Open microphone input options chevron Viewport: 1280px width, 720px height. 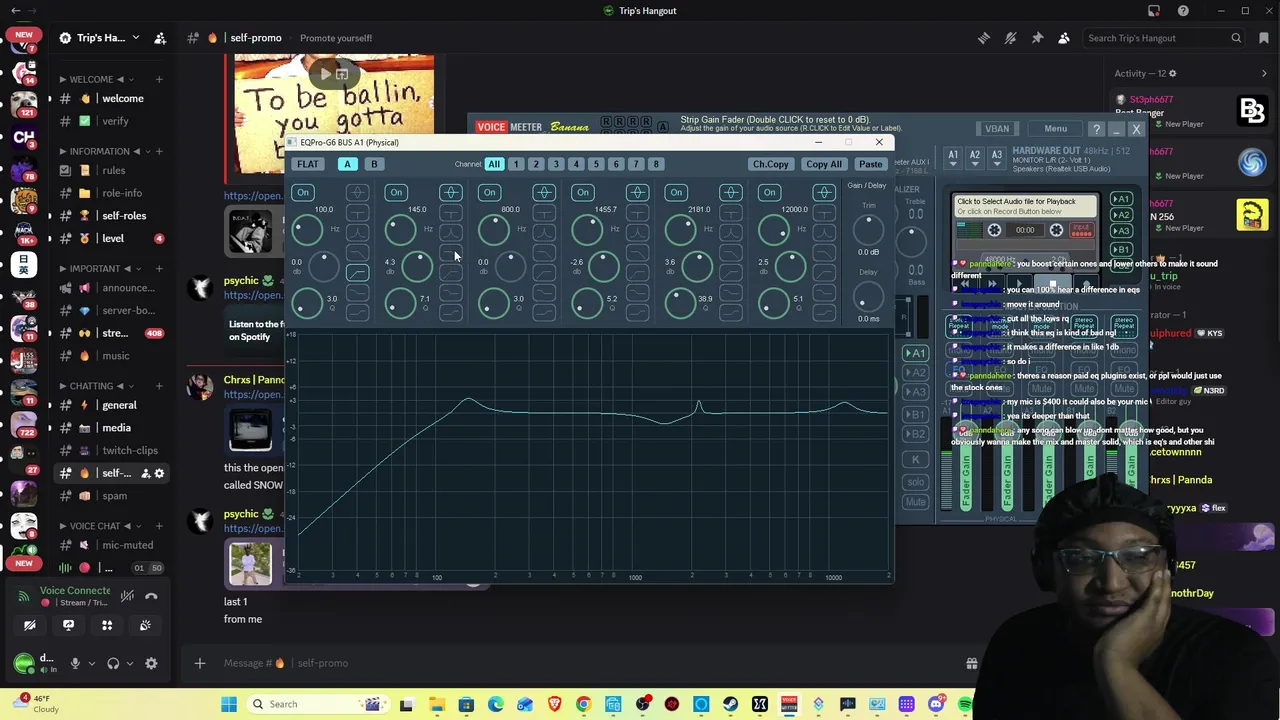91,663
